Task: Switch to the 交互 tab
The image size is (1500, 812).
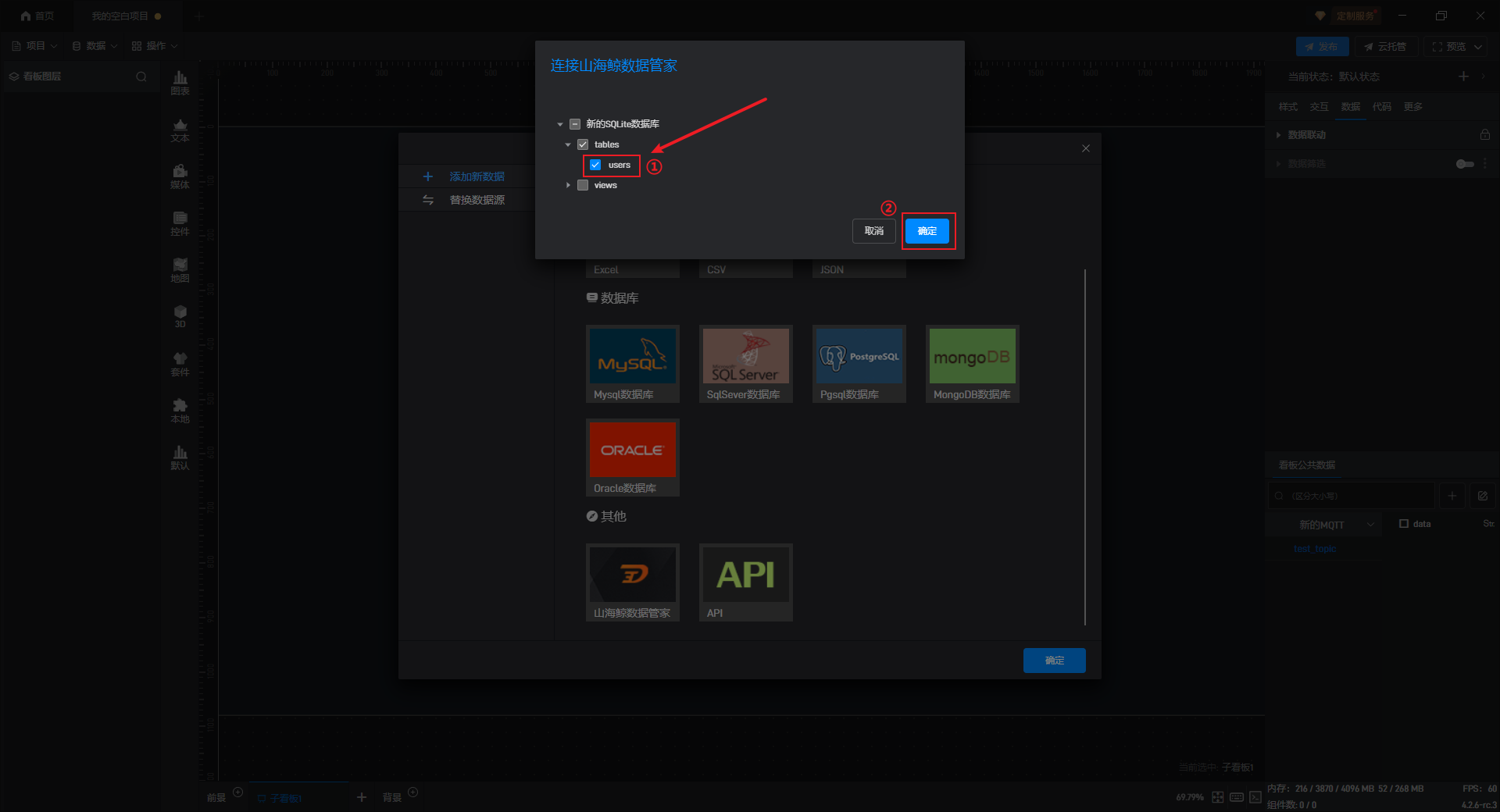Action: tap(1320, 107)
